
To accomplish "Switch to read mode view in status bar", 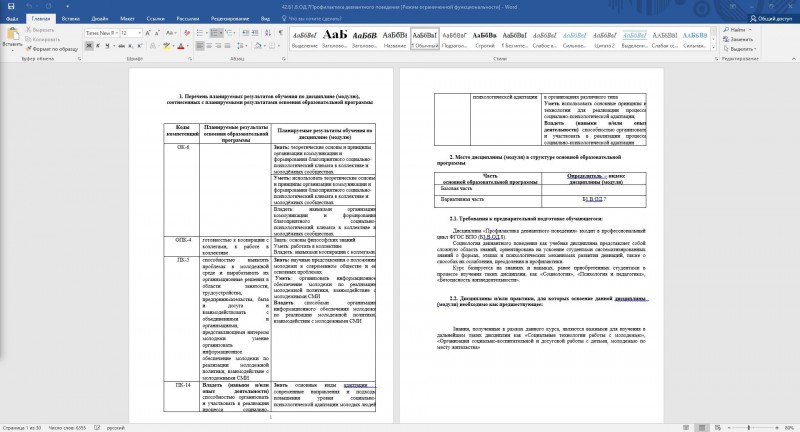I will click(686, 427).
